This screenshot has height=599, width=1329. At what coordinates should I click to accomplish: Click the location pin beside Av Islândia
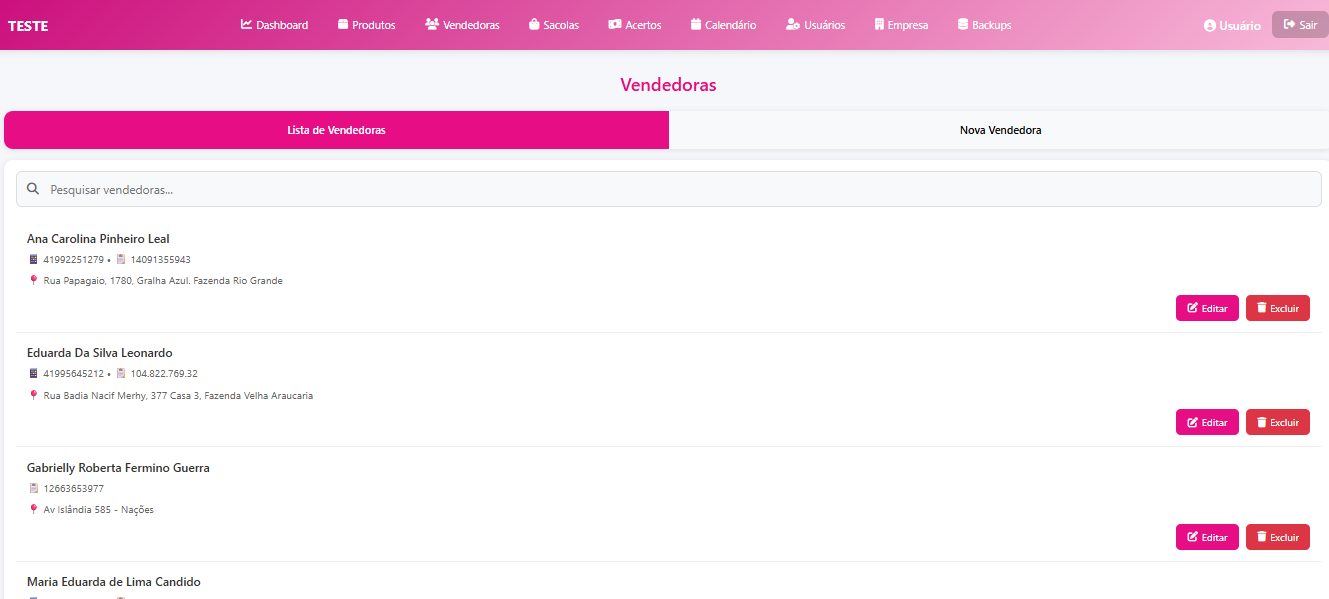[33, 509]
